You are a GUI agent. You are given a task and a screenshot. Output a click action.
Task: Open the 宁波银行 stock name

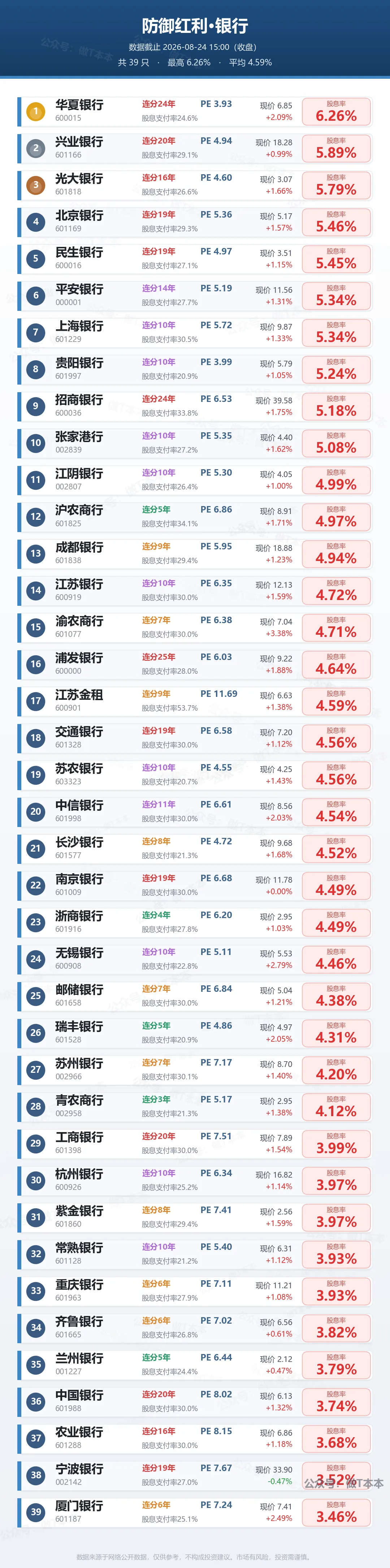(x=79, y=1469)
